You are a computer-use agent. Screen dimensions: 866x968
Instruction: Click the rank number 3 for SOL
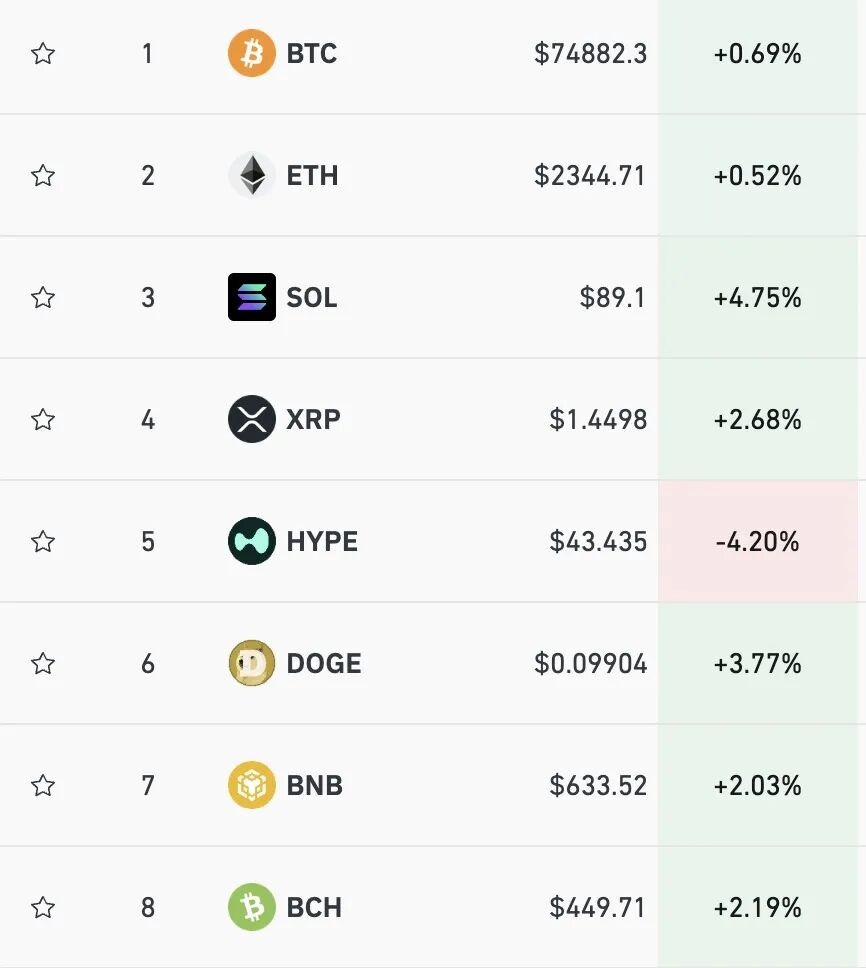click(148, 297)
